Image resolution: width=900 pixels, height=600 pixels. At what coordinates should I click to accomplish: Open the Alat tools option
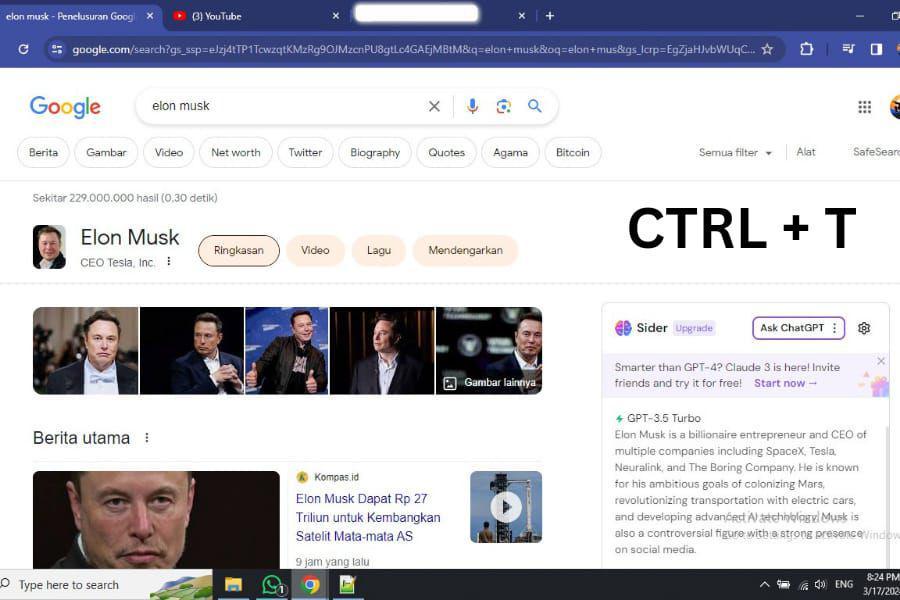806,152
